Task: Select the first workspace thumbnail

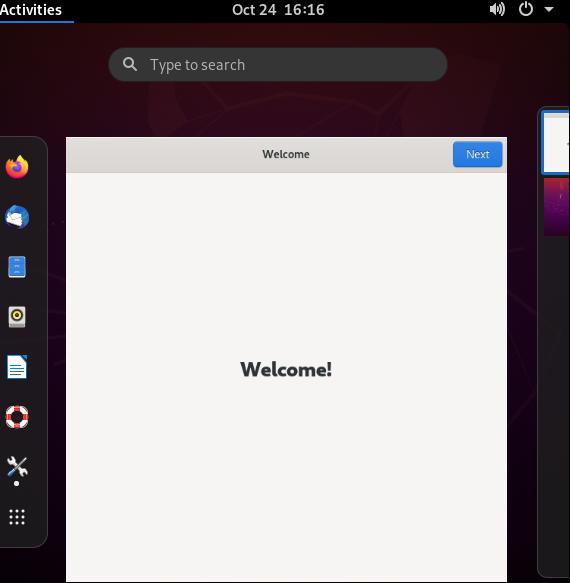Action: [556, 143]
